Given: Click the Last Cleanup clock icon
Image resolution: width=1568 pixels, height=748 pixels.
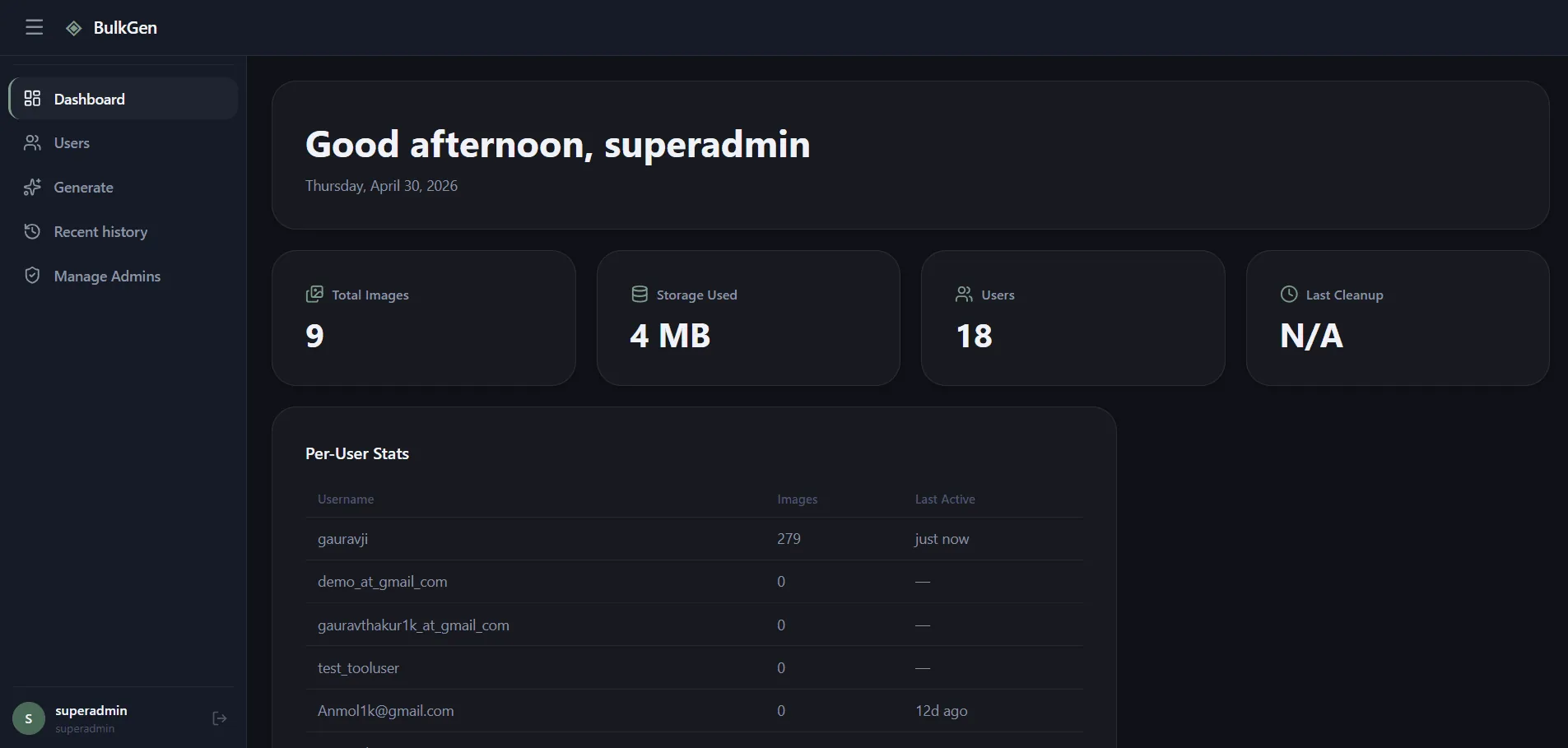Looking at the screenshot, I should coord(1289,295).
